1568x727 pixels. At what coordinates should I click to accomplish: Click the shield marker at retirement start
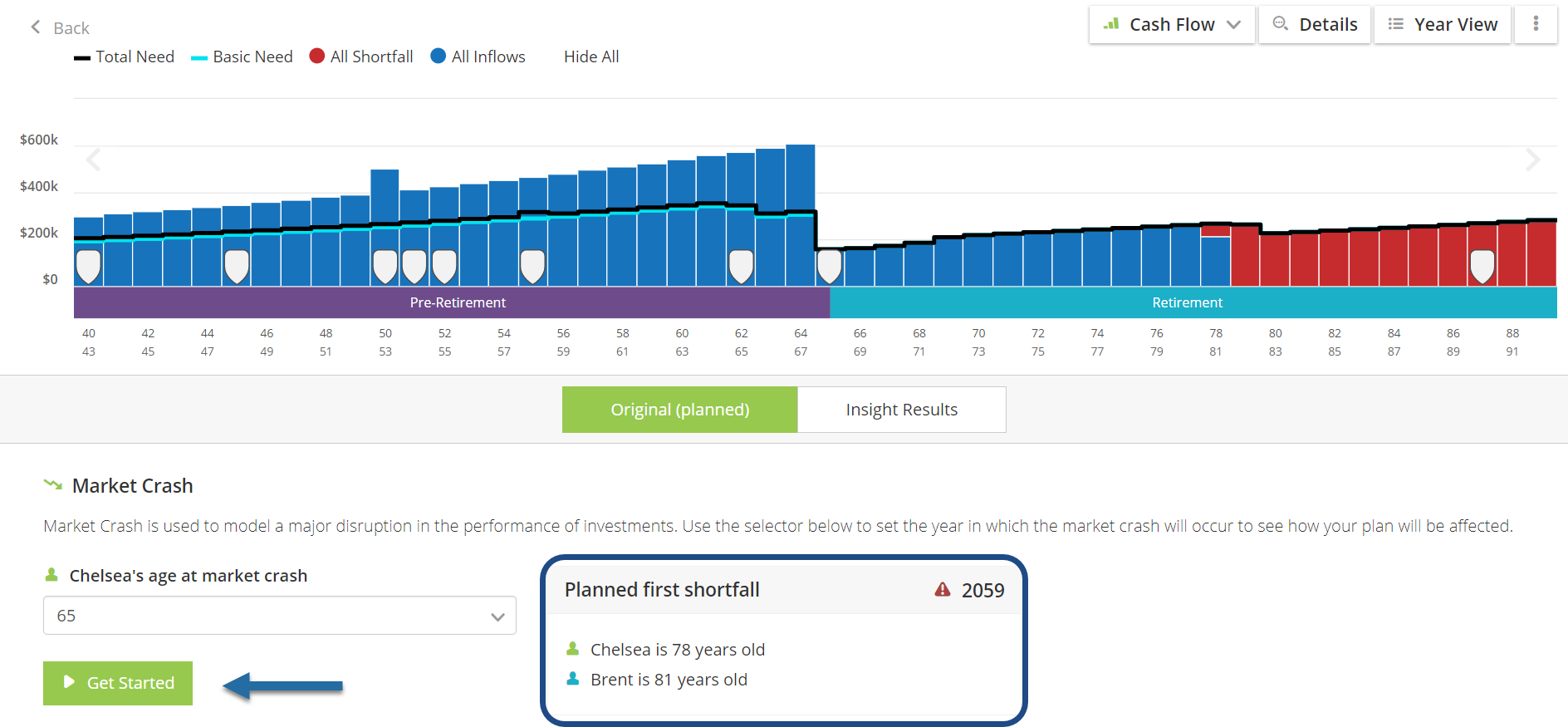pyautogui.click(x=830, y=266)
